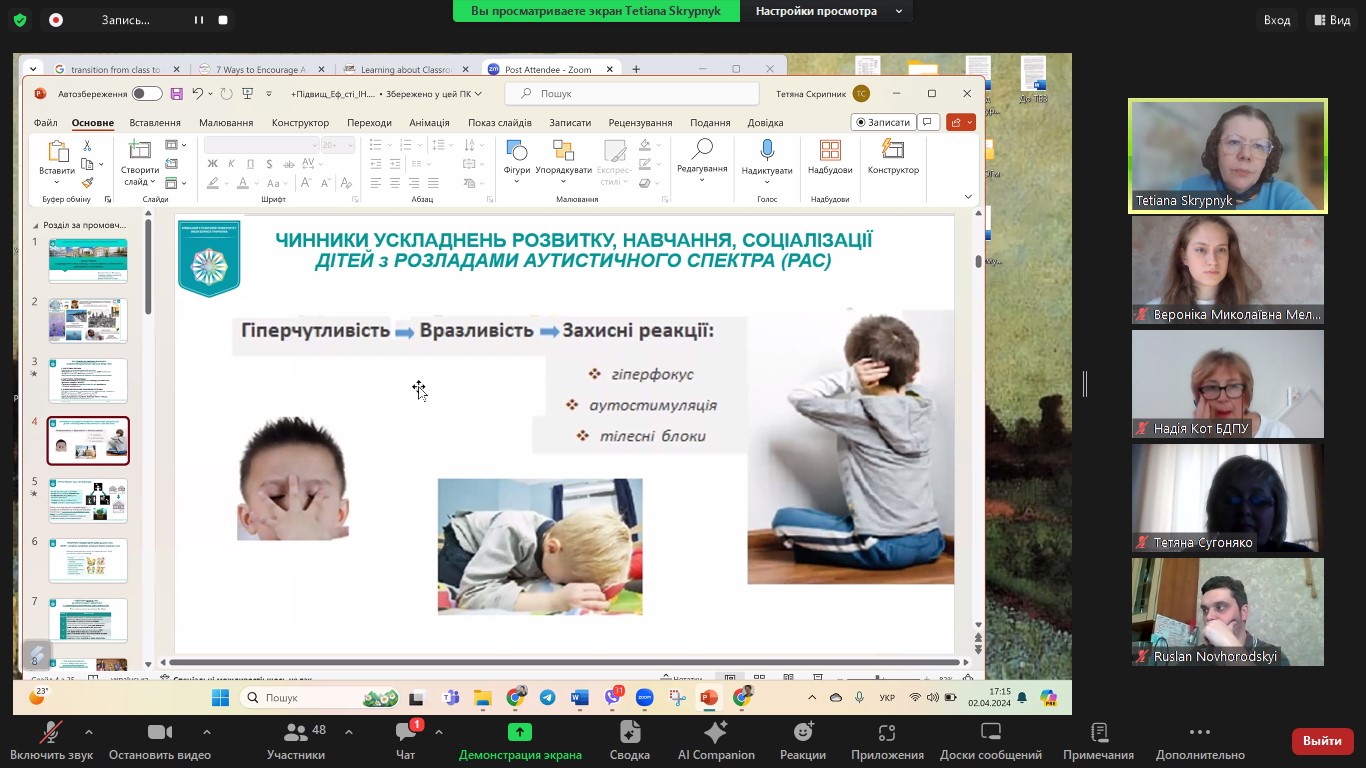Image resolution: width=1366 pixels, height=768 pixels.
Task: Stop video with the camera button
Action: (x=160, y=741)
